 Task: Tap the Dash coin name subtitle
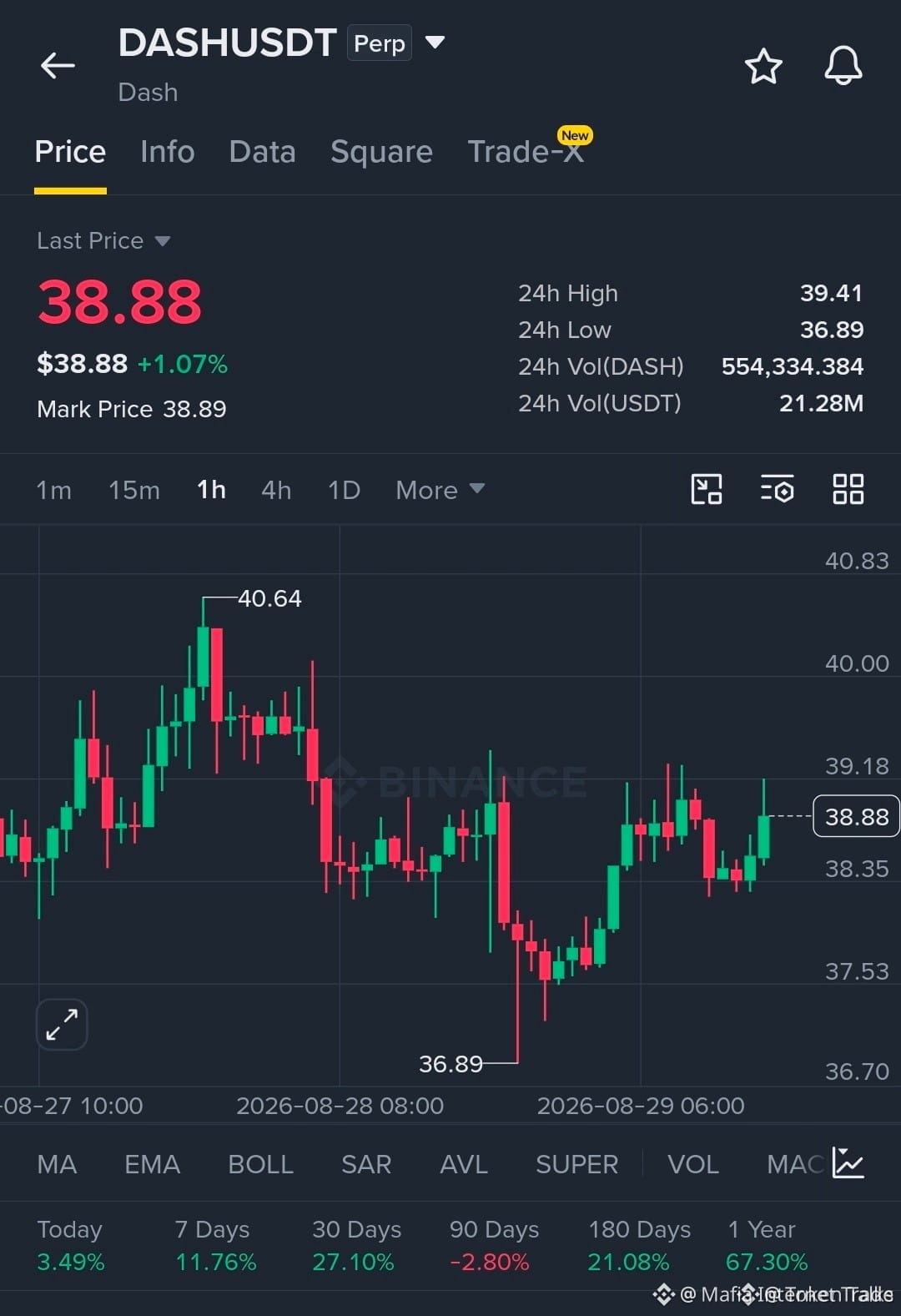148,92
